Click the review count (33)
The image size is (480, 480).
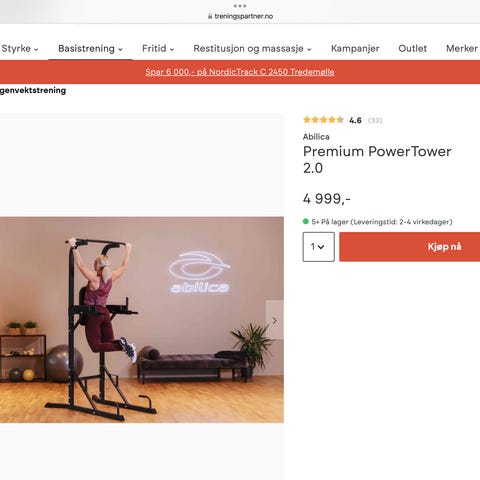click(375, 120)
